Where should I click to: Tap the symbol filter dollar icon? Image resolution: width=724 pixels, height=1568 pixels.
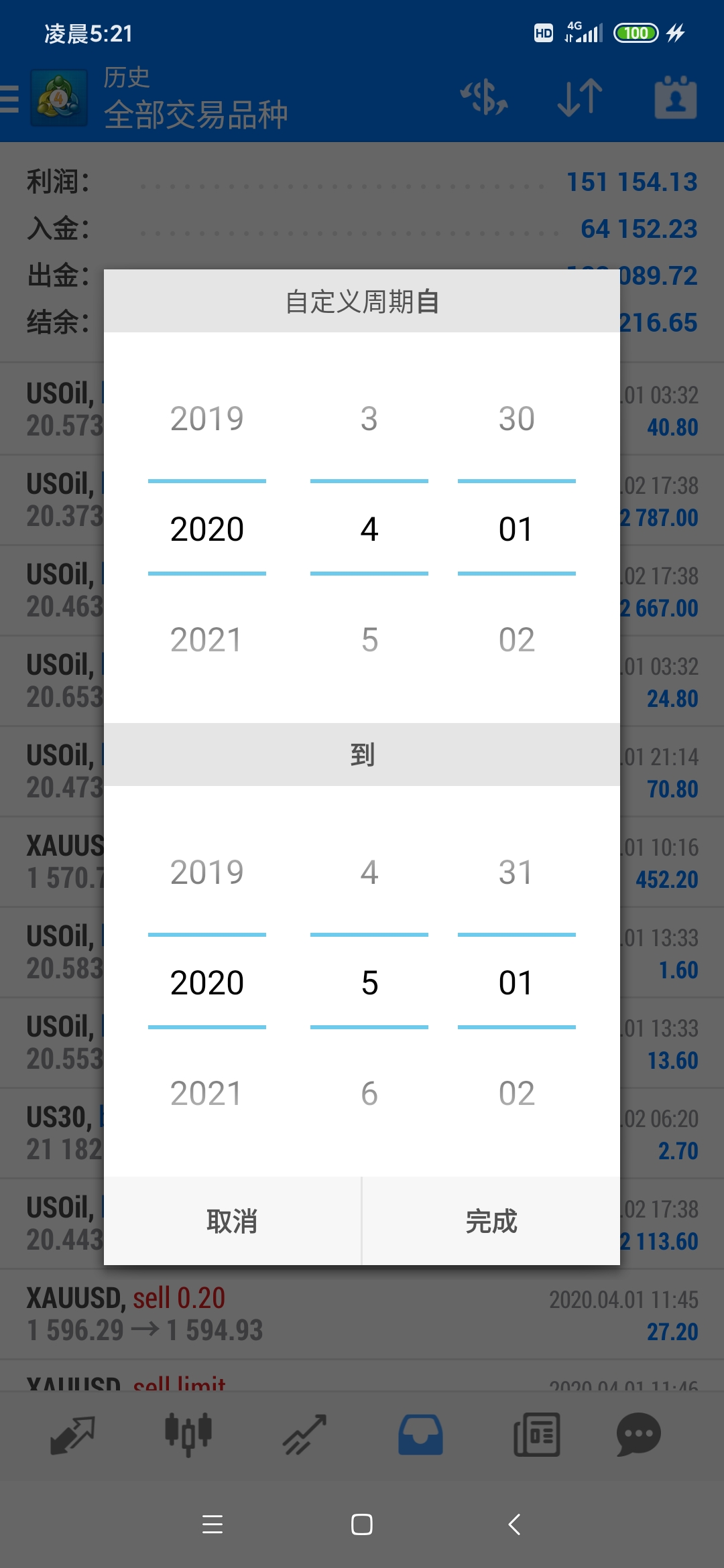484,98
